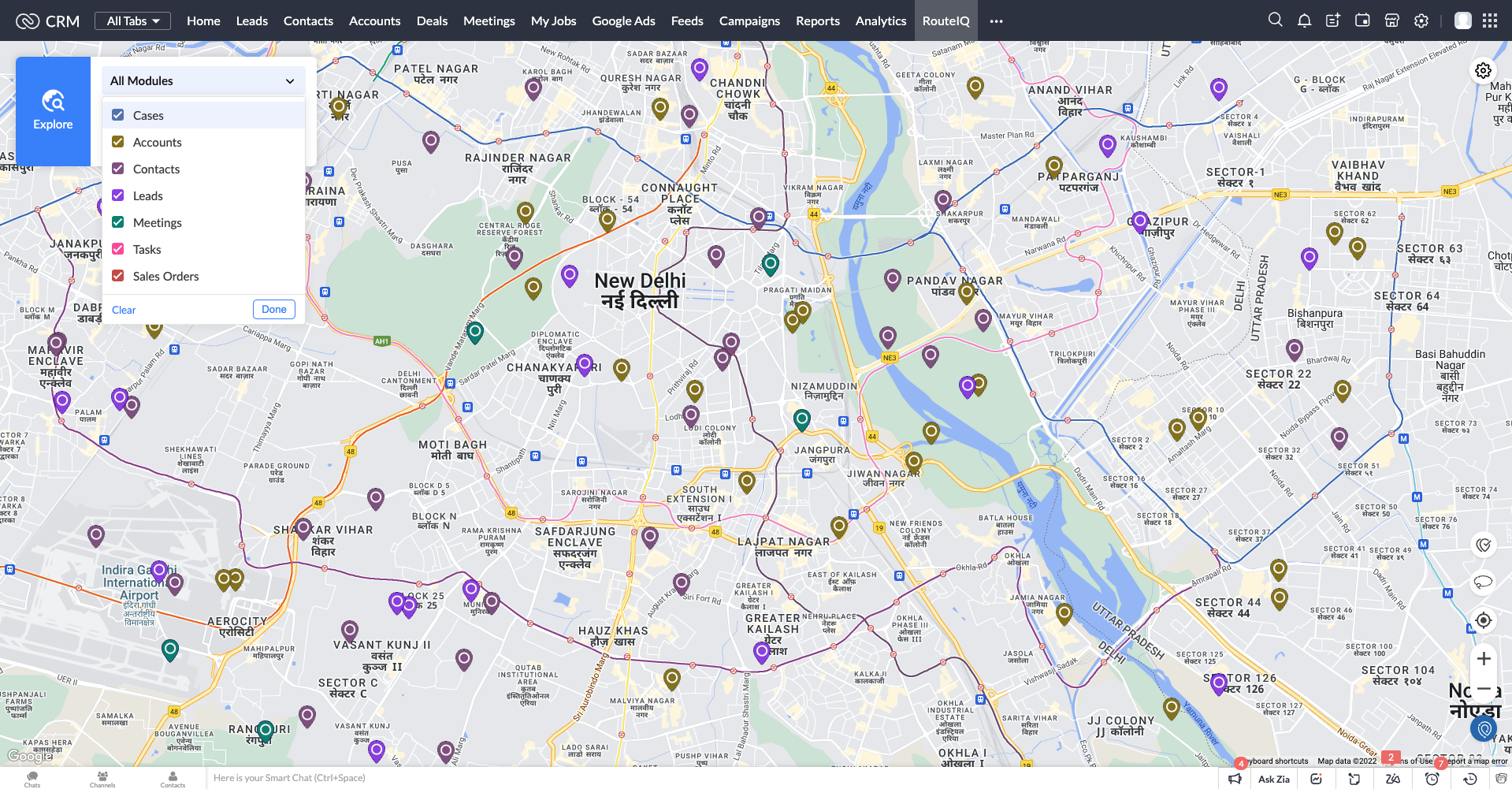Uncheck the Tasks module checkbox
This screenshot has height=789, width=1512.
[x=118, y=249]
